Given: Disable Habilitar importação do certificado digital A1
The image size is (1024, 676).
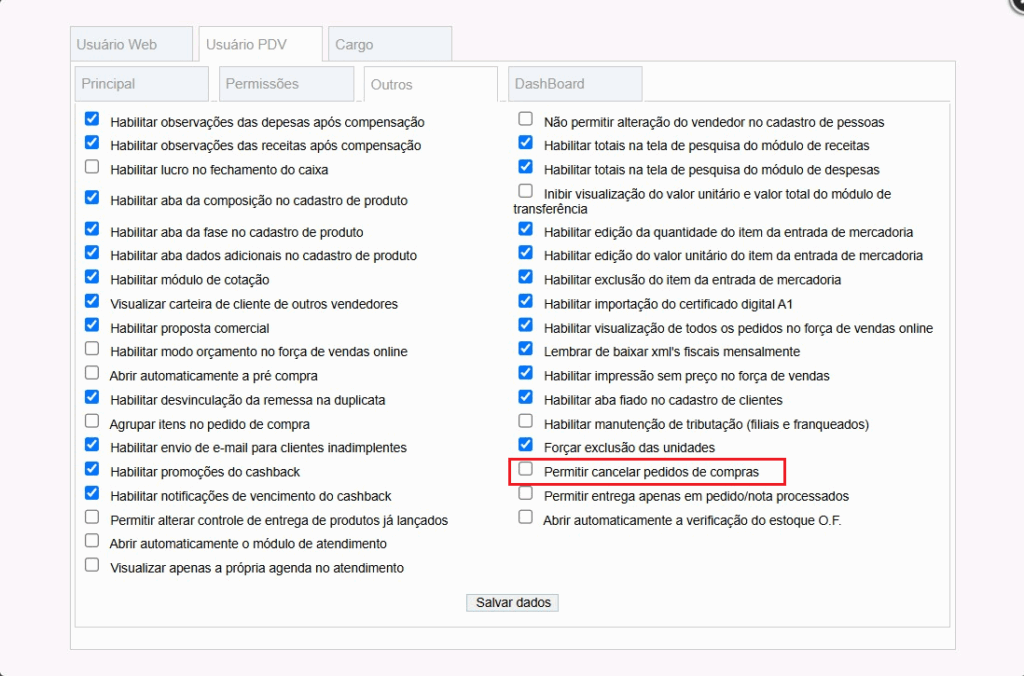Looking at the screenshot, I should pyautogui.click(x=526, y=300).
